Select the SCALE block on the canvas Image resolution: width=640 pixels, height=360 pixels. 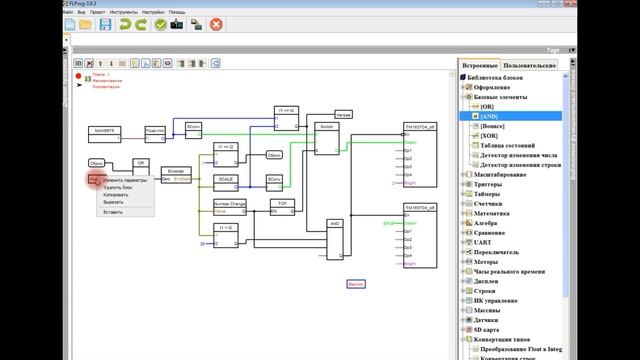226,183
